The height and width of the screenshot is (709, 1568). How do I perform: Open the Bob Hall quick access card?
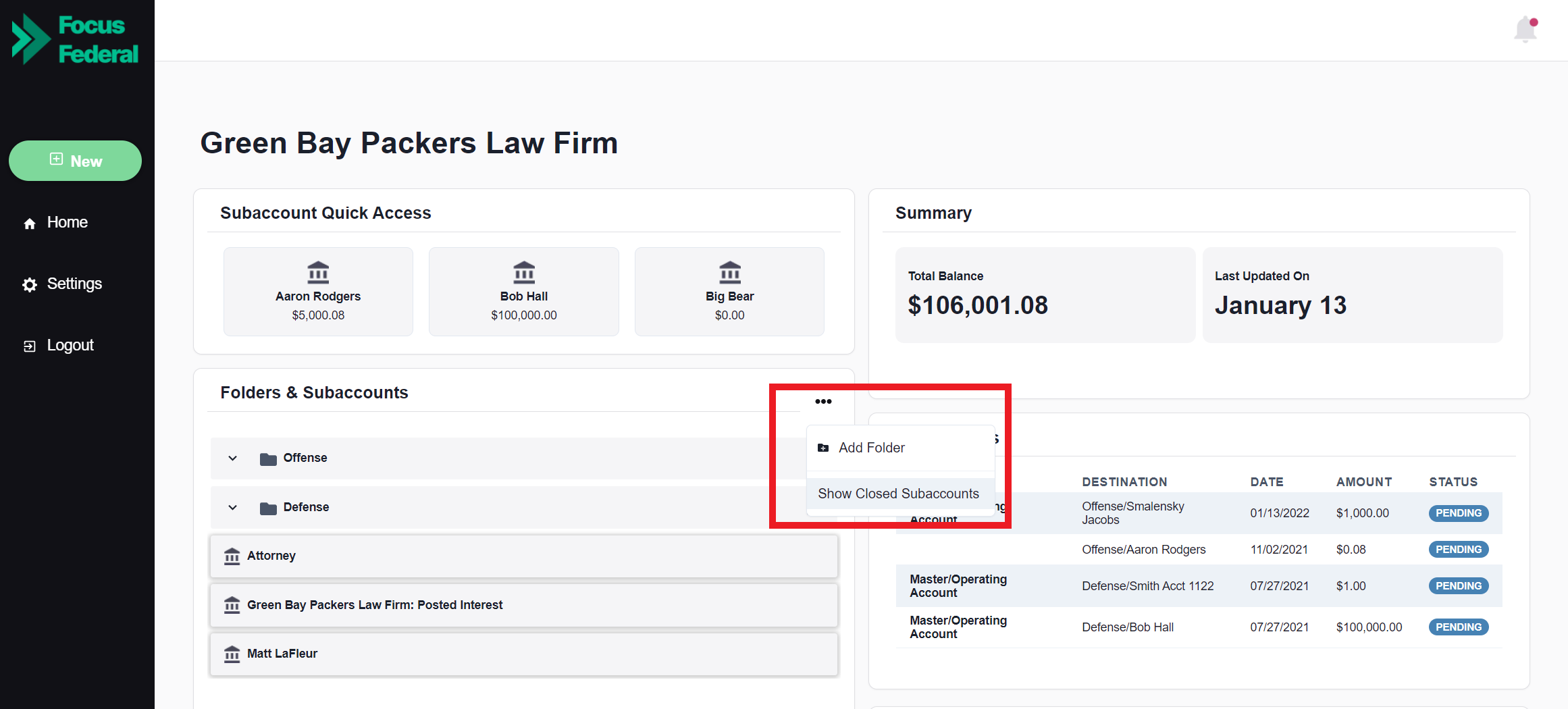point(524,291)
